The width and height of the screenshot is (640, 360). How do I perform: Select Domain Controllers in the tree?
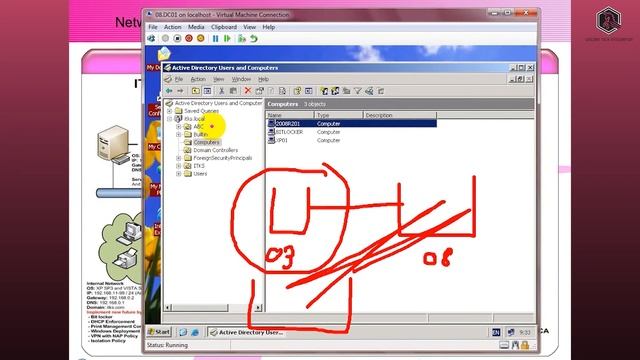click(215, 150)
